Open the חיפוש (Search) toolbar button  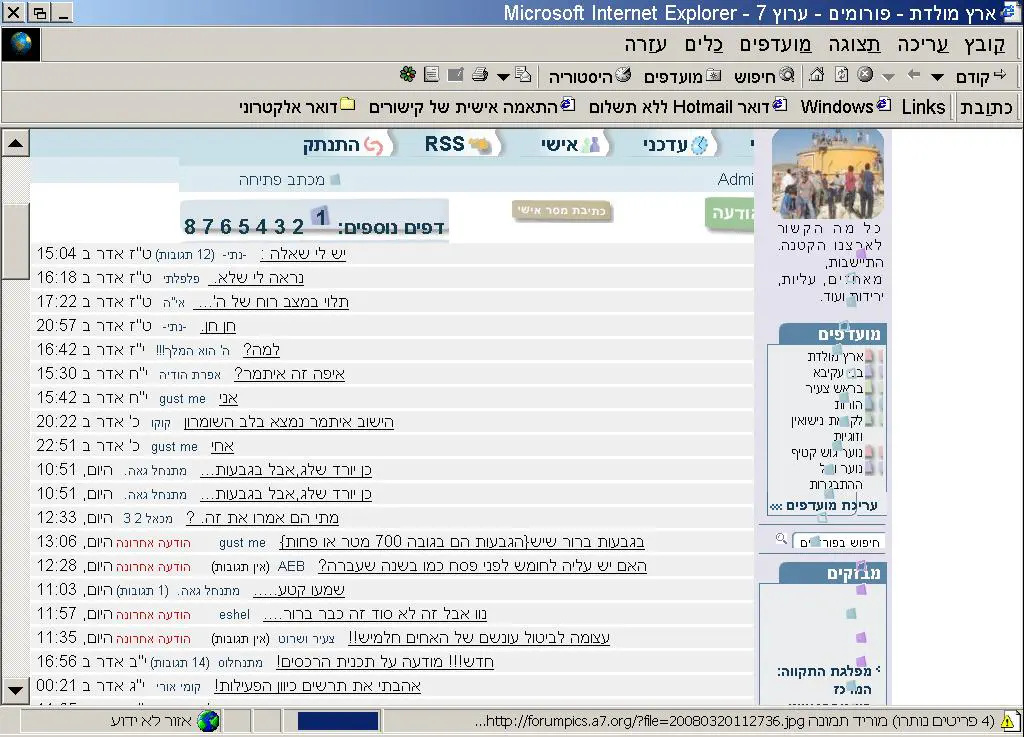(x=757, y=76)
